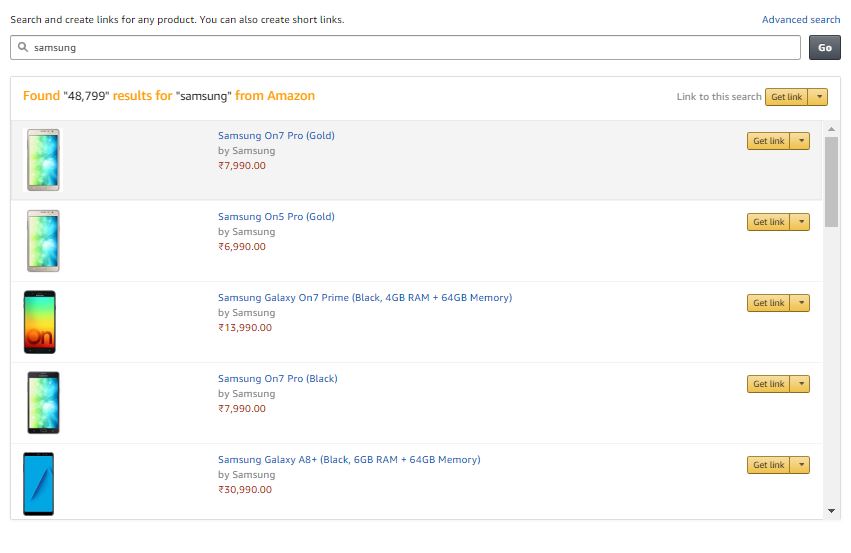
Task: Open Samsung Galaxy A8+ product title link
Action: (349, 460)
